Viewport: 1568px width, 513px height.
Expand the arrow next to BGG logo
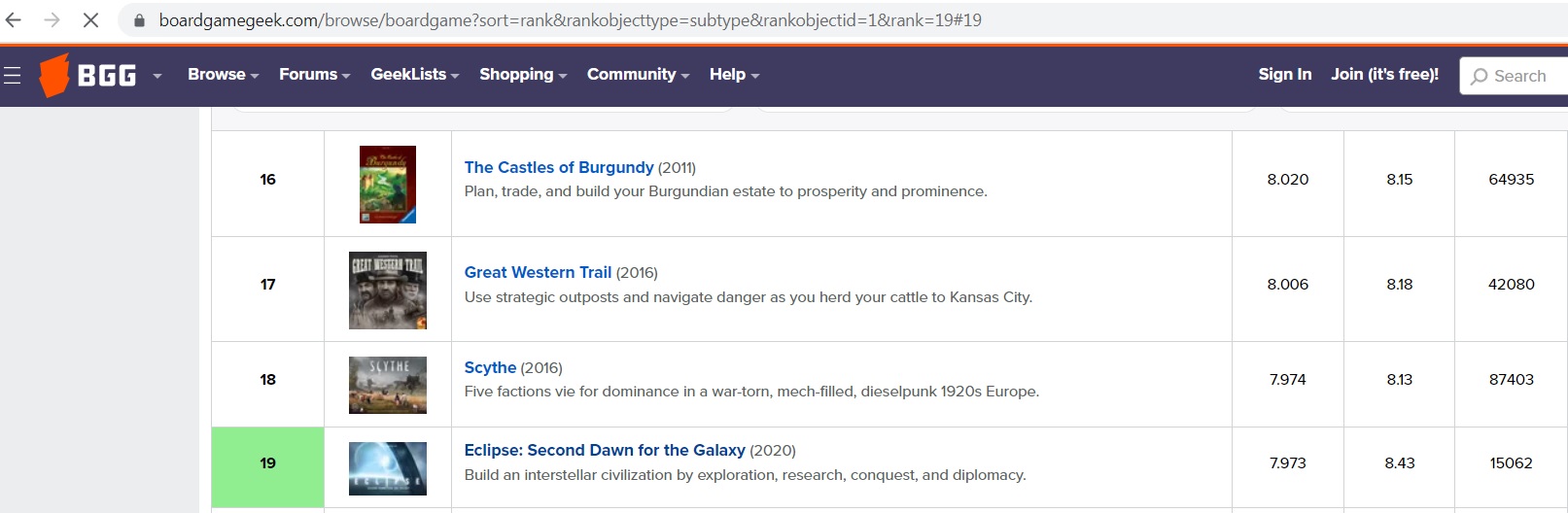[157, 75]
